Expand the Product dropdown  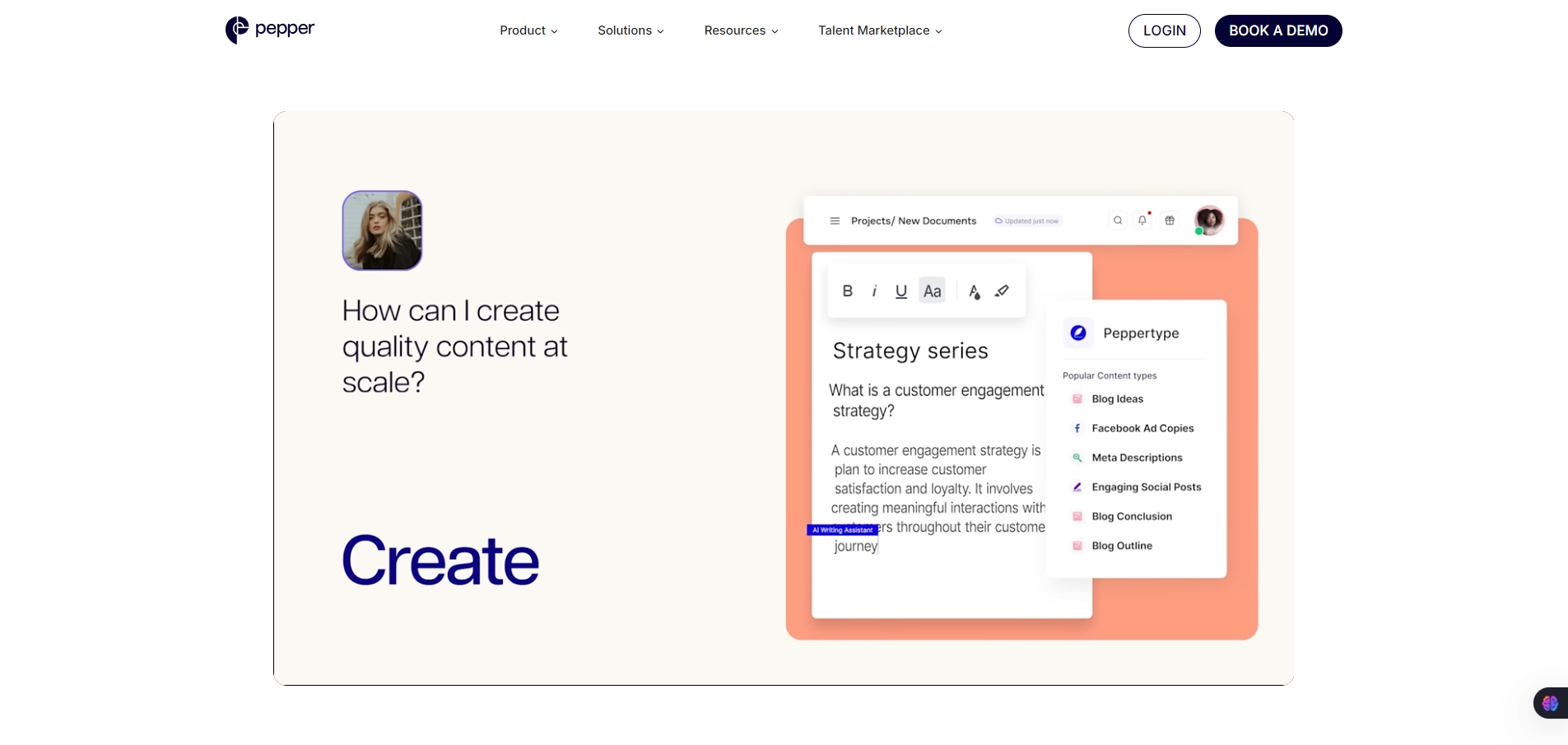528,30
